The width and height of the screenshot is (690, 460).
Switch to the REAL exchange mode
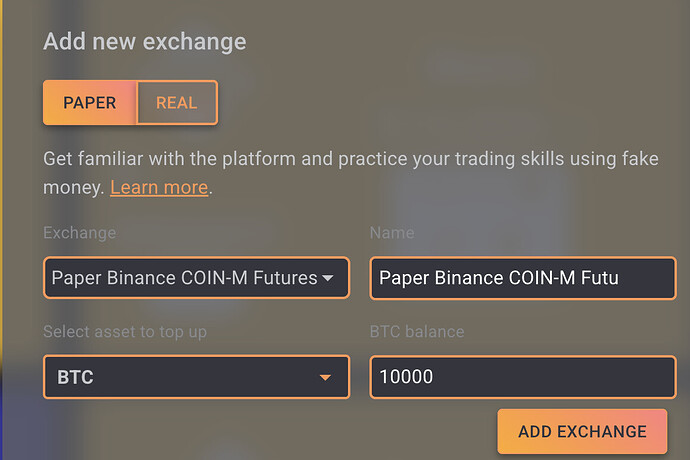point(176,103)
